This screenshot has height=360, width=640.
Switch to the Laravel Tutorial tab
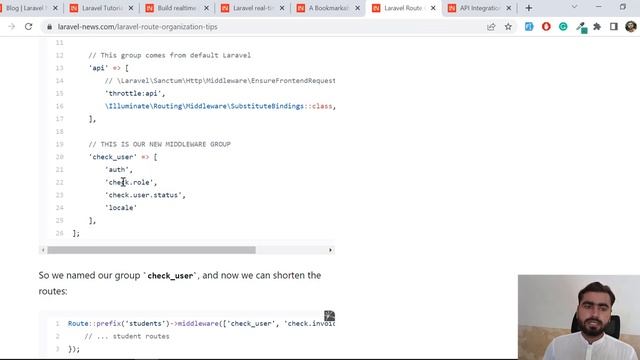[x=101, y=8]
